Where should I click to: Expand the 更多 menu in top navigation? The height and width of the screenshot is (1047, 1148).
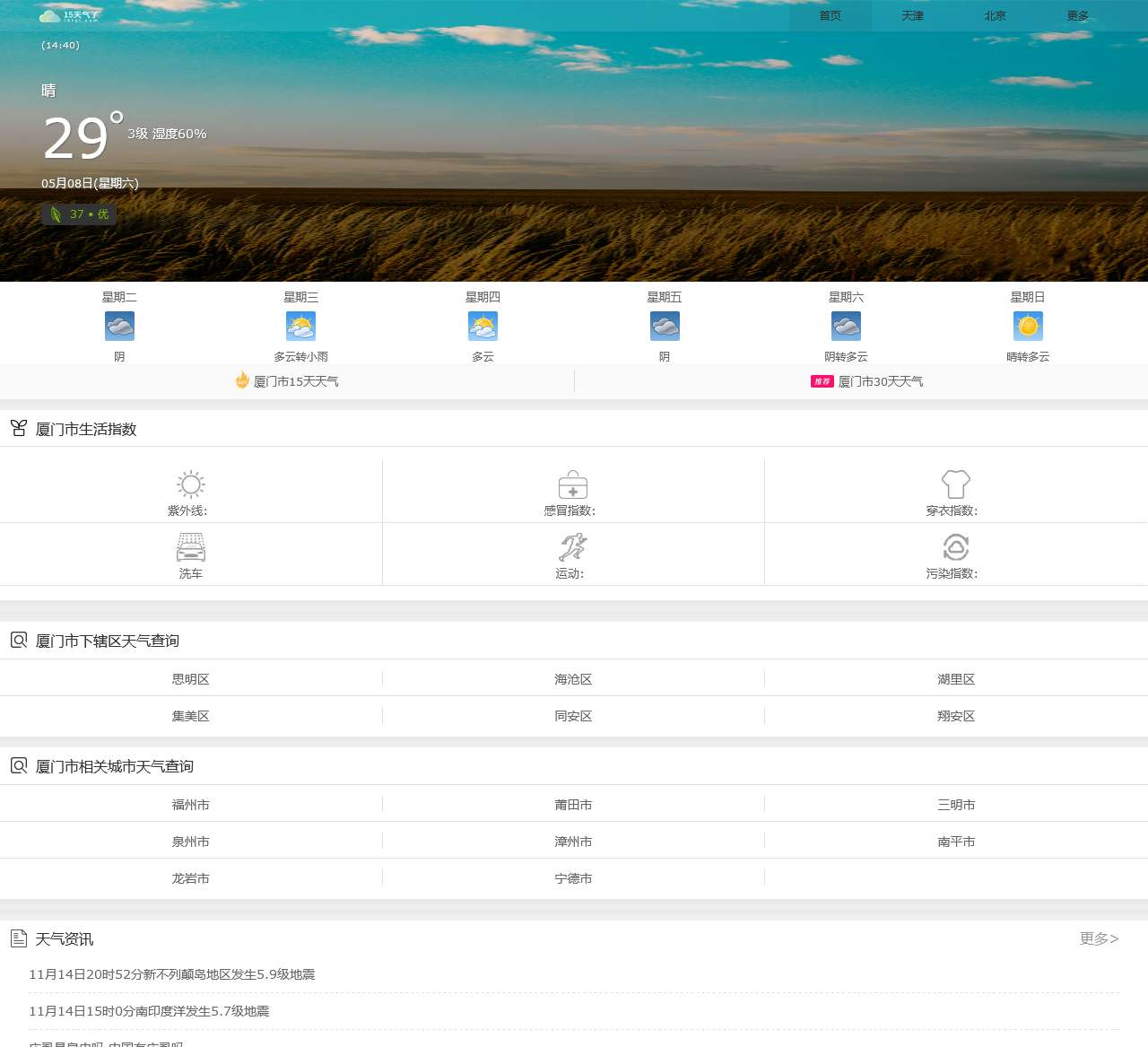(1076, 15)
